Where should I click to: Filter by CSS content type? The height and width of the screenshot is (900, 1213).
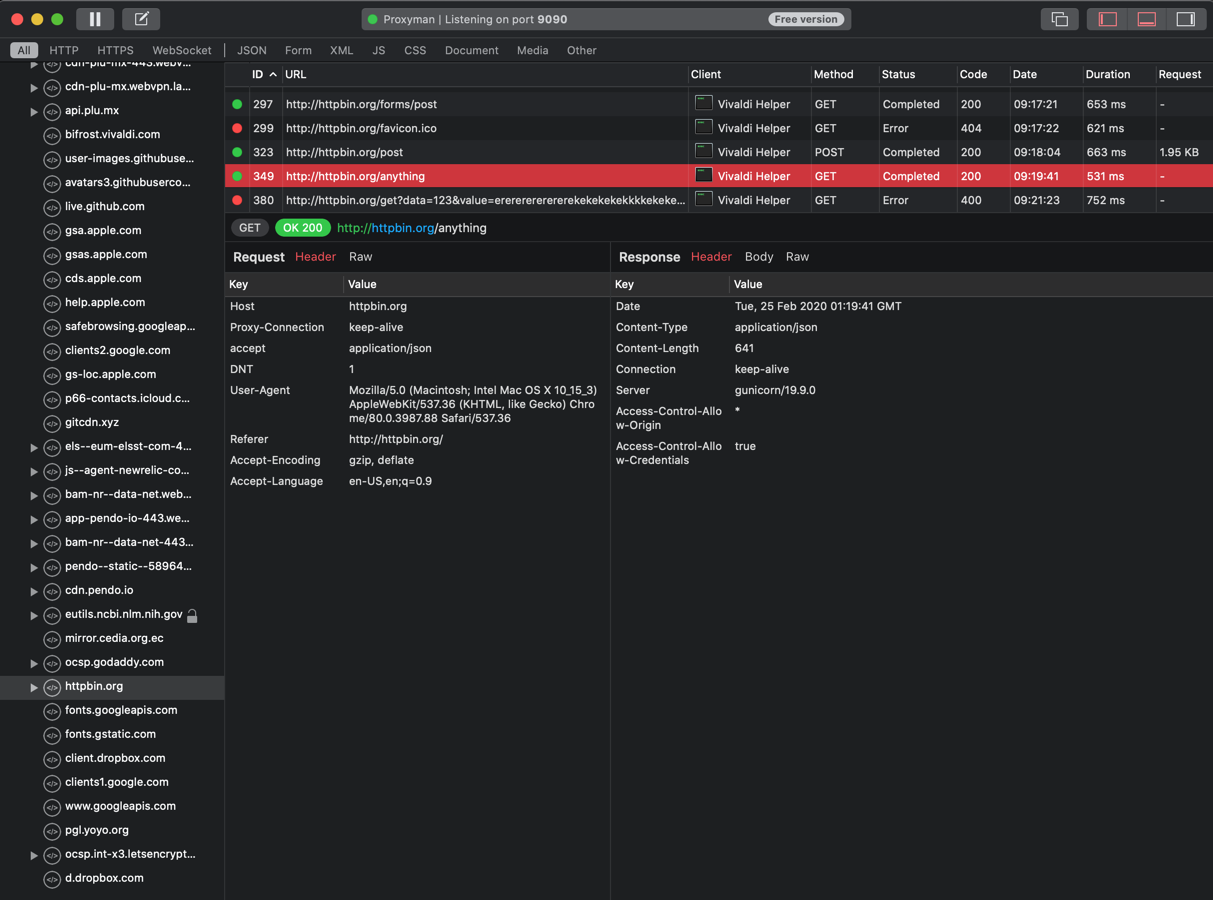pyautogui.click(x=415, y=50)
